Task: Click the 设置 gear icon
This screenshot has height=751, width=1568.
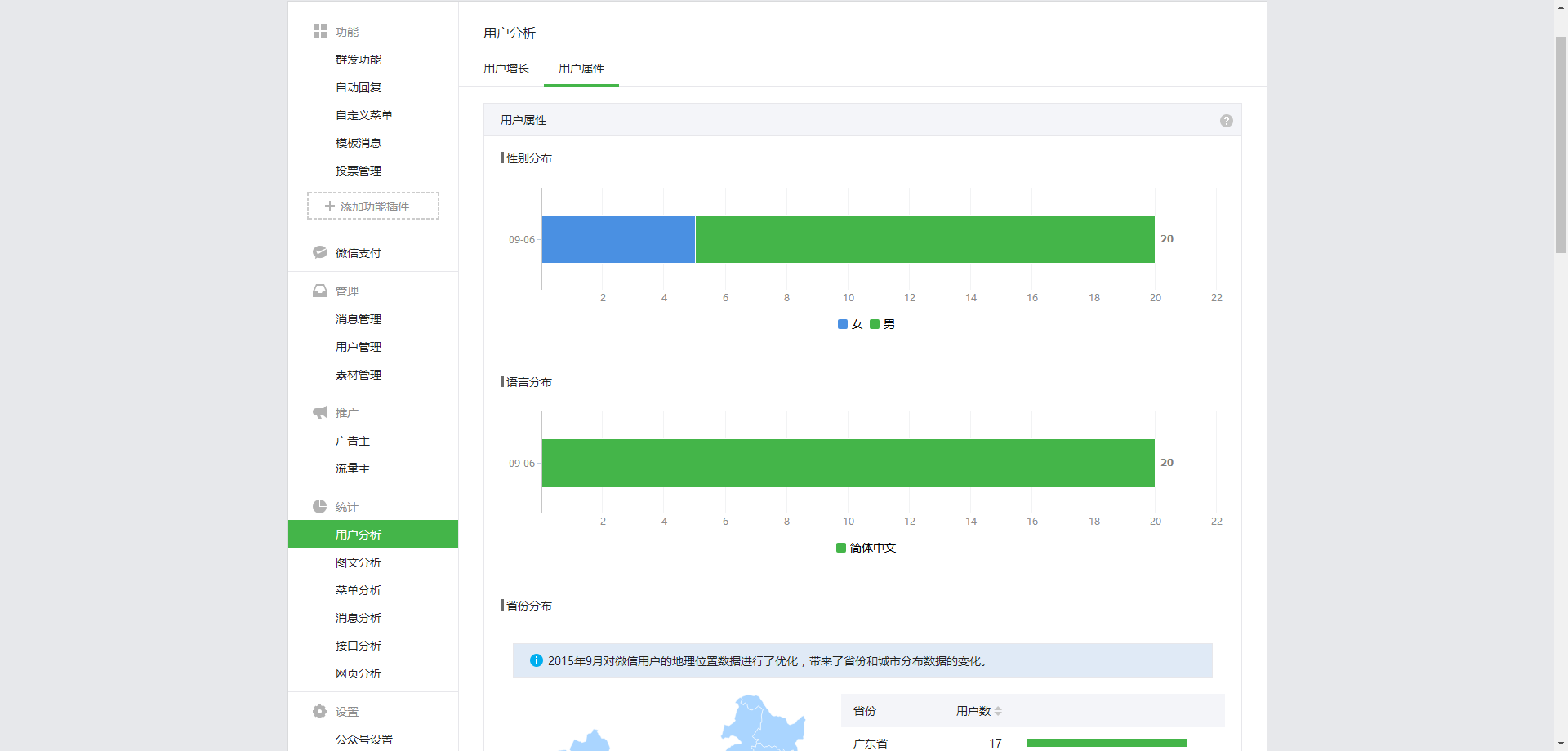Action: point(320,711)
